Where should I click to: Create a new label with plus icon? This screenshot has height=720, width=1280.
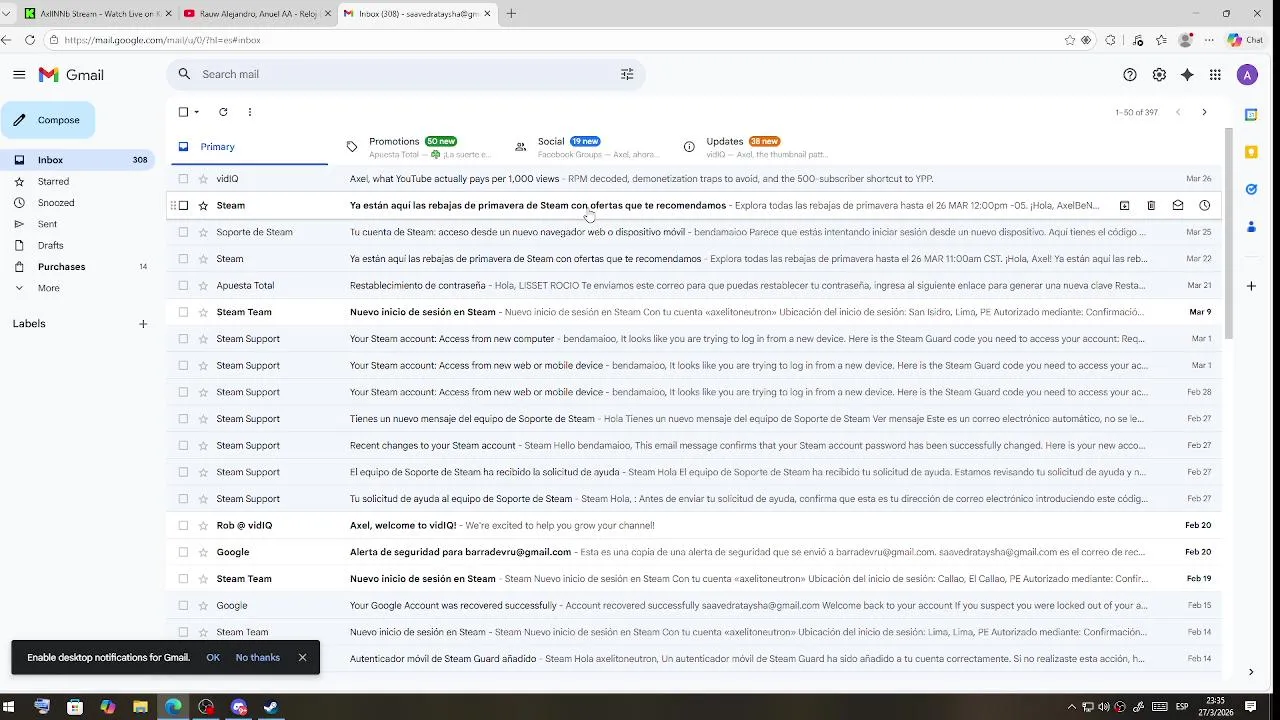click(143, 324)
